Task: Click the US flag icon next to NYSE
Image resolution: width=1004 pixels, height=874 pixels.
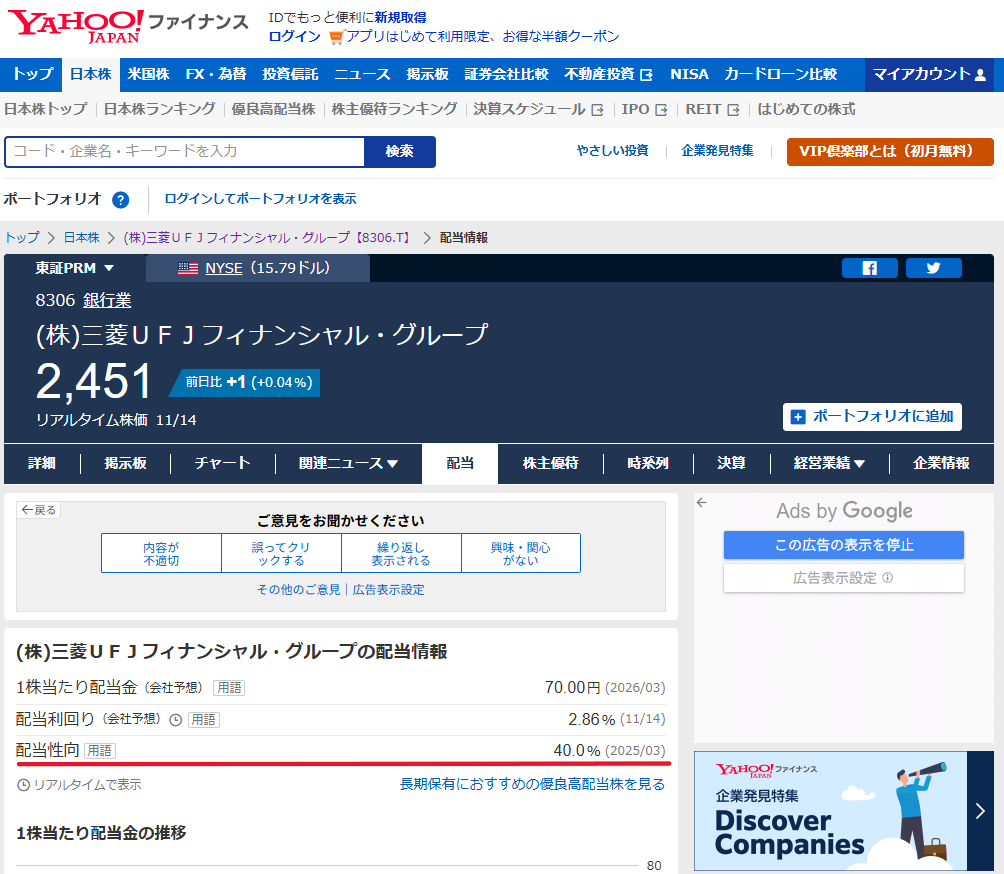Action: [x=189, y=267]
